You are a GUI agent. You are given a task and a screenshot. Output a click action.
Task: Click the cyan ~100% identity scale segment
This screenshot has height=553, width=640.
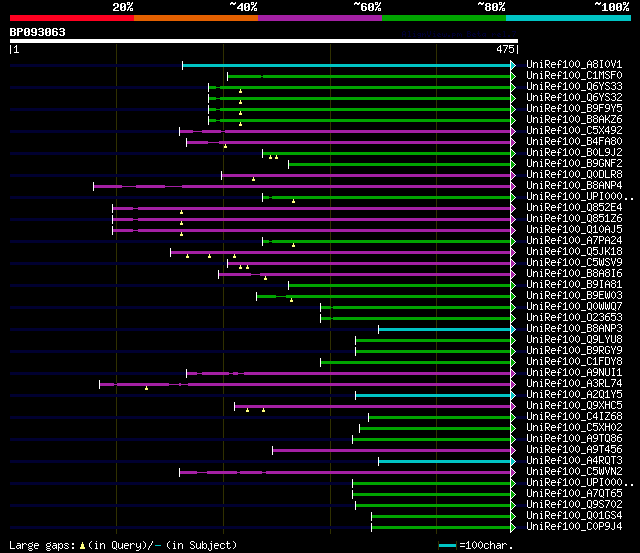[x=568, y=18]
